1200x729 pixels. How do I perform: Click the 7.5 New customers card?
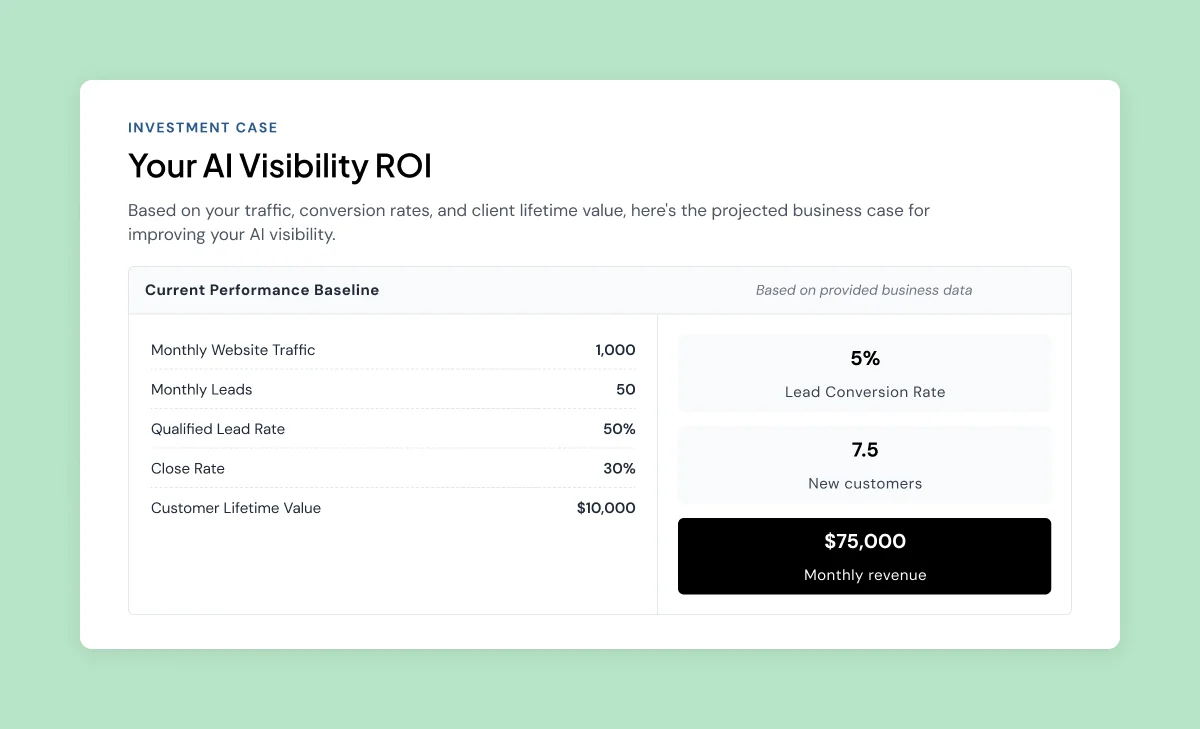tap(865, 465)
